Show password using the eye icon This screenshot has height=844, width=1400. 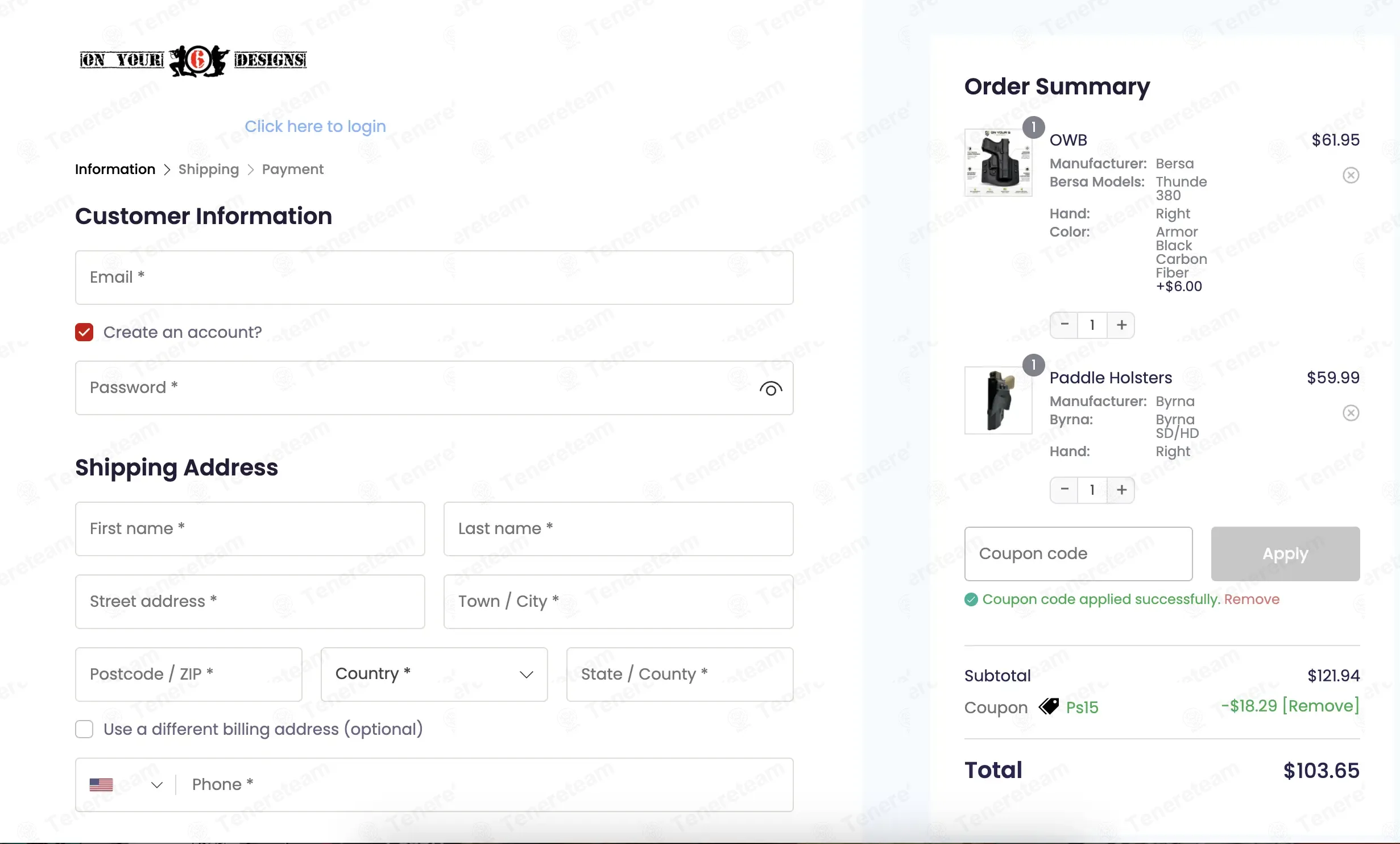(771, 389)
